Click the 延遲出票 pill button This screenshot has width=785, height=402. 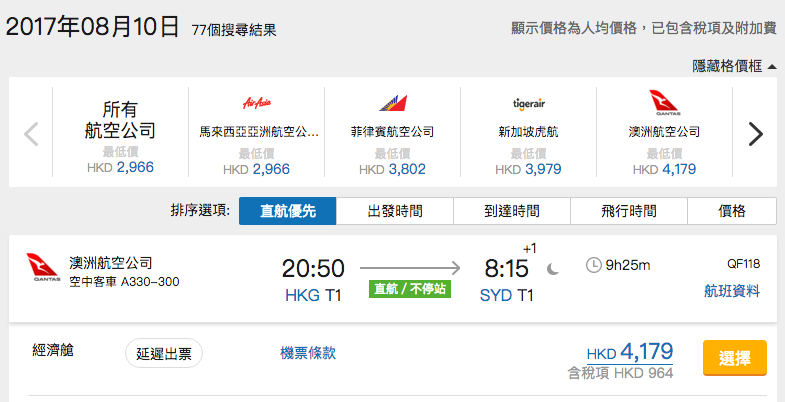click(164, 353)
